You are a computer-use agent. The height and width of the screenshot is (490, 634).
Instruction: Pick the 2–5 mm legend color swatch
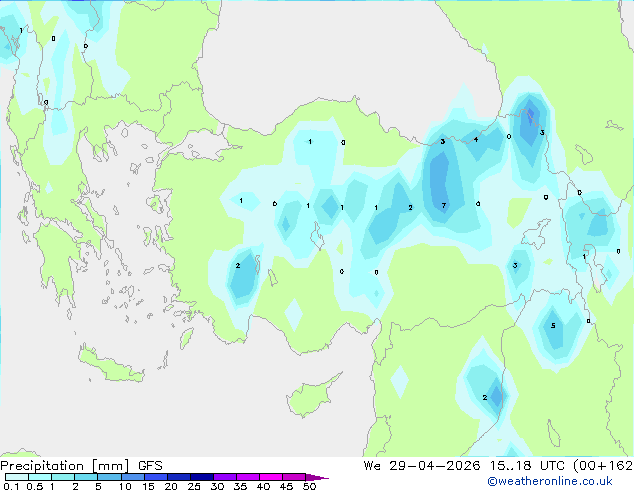click(x=86, y=477)
